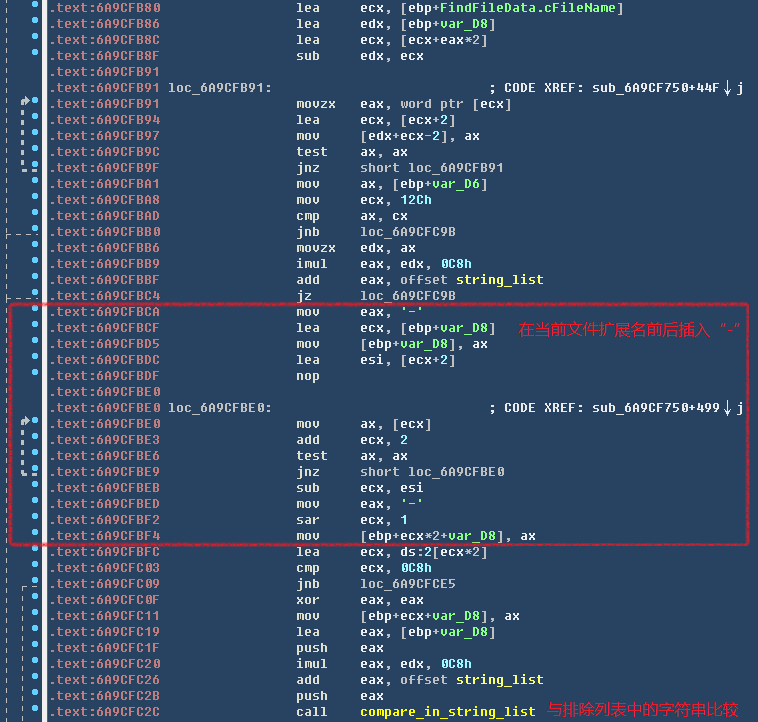
Task: Click operand [edx+ecx-2] on mov line
Action: (x=404, y=136)
